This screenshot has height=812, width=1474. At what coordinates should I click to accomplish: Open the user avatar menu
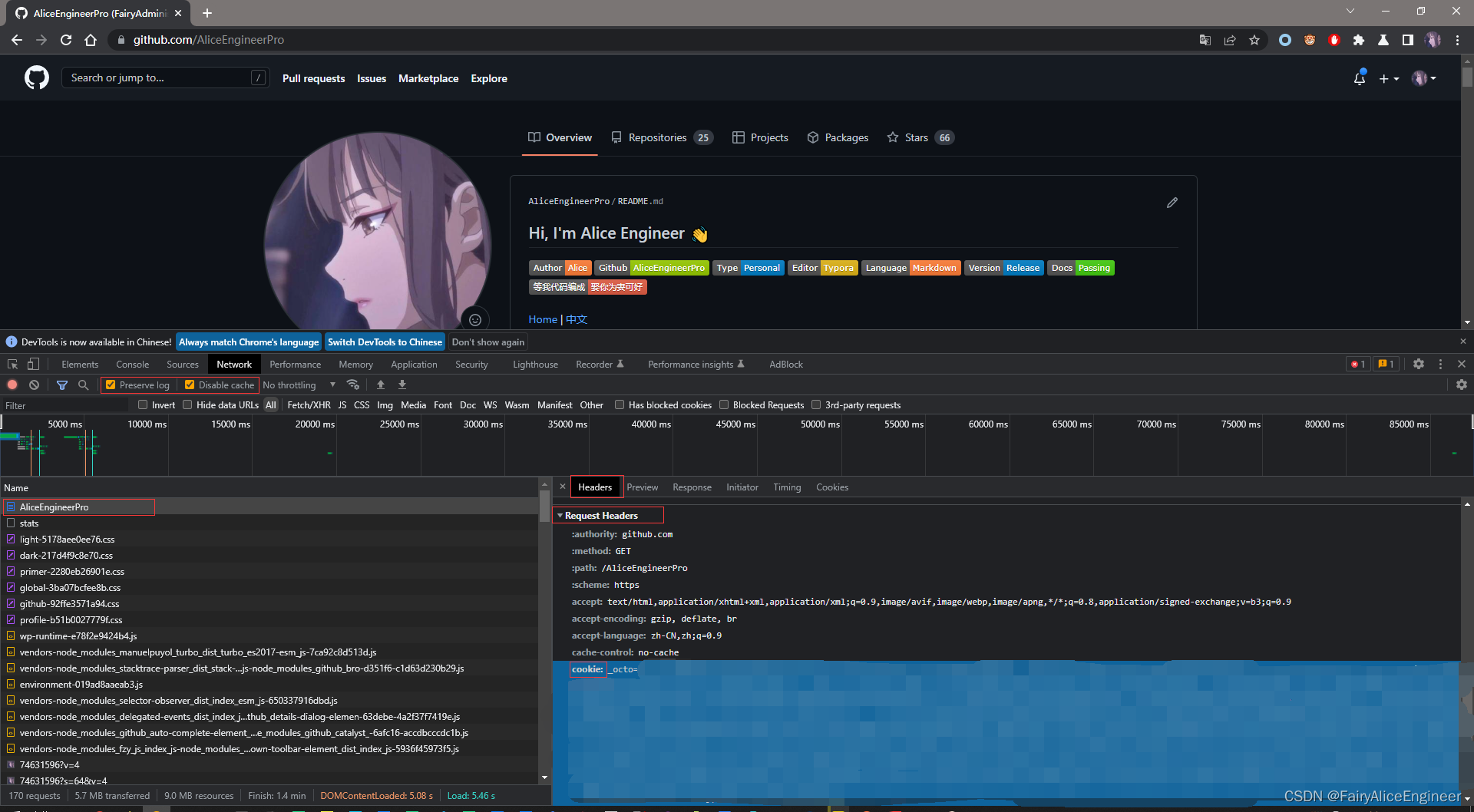click(x=1423, y=78)
